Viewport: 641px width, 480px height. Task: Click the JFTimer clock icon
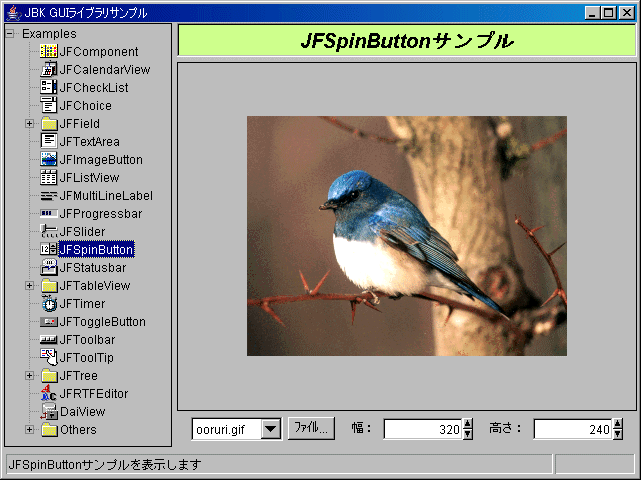[49, 303]
